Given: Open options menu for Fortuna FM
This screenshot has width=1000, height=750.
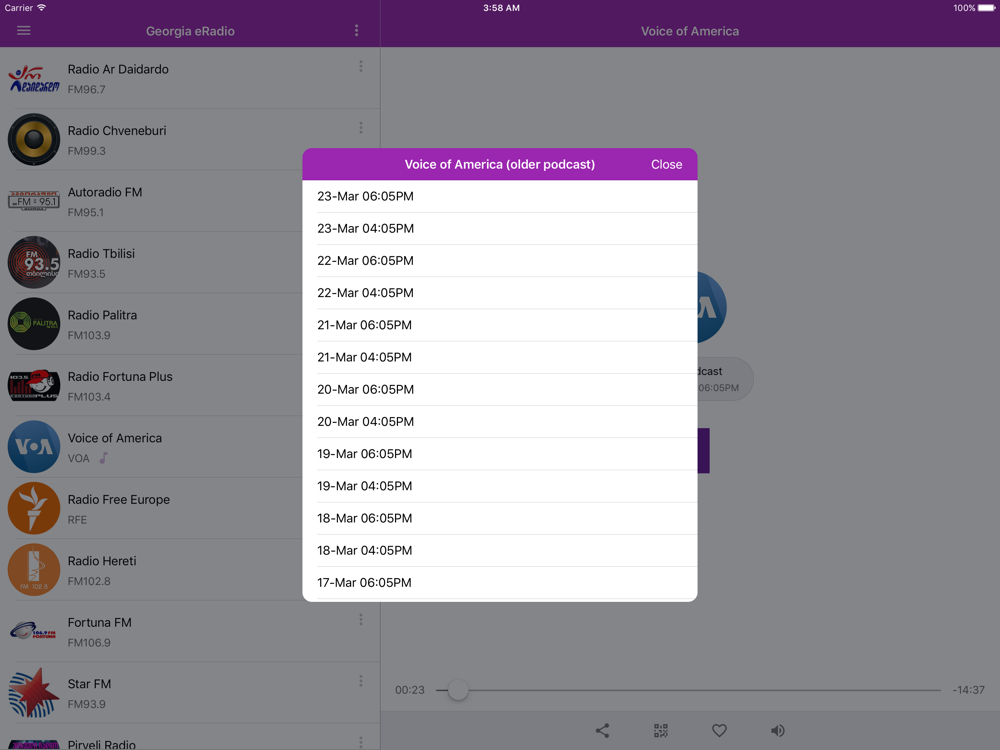Looking at the screenshot, I should pos(360,619).
